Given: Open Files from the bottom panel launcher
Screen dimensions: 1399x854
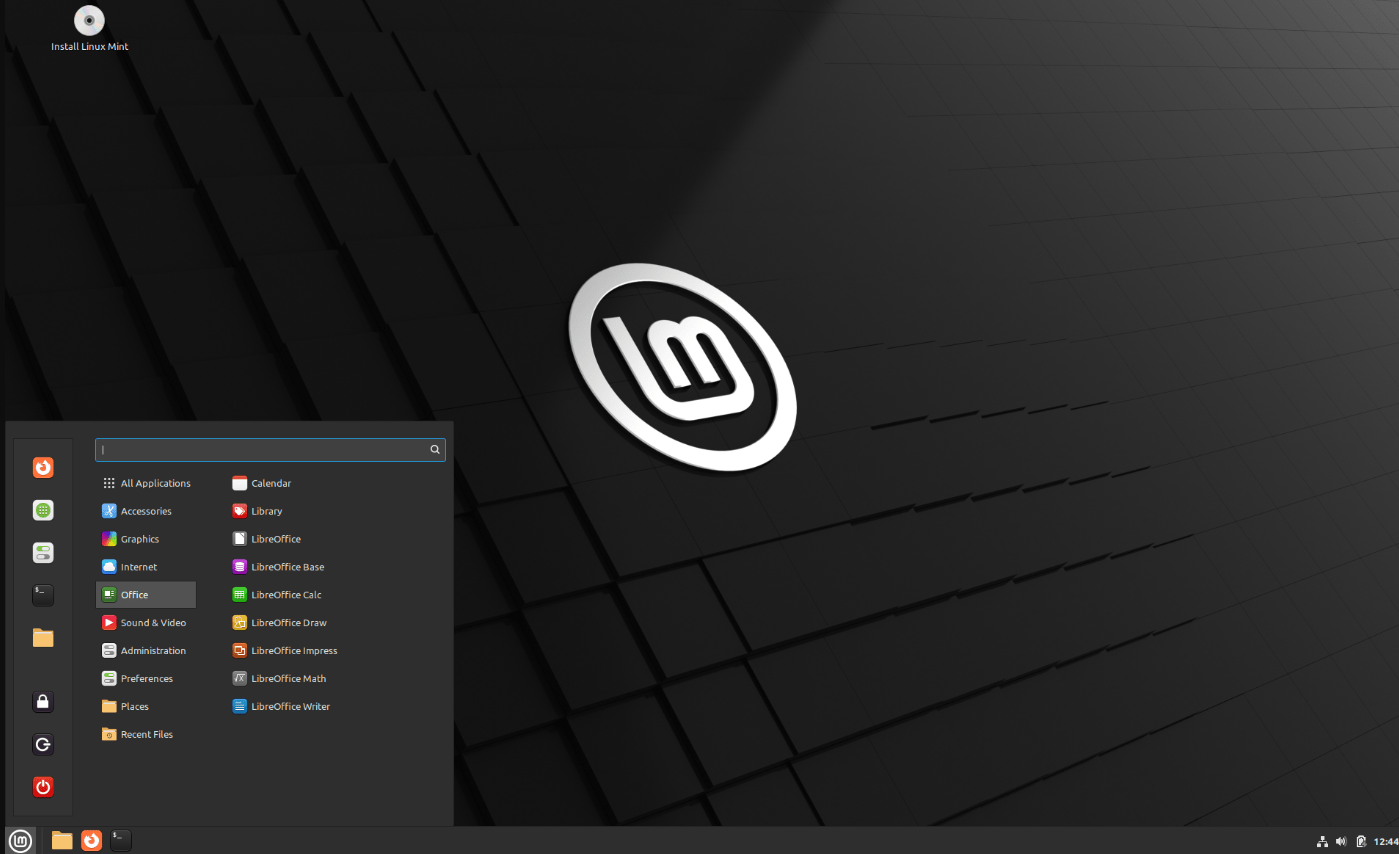Looking at the screenshot, I should tap(62, 840).
